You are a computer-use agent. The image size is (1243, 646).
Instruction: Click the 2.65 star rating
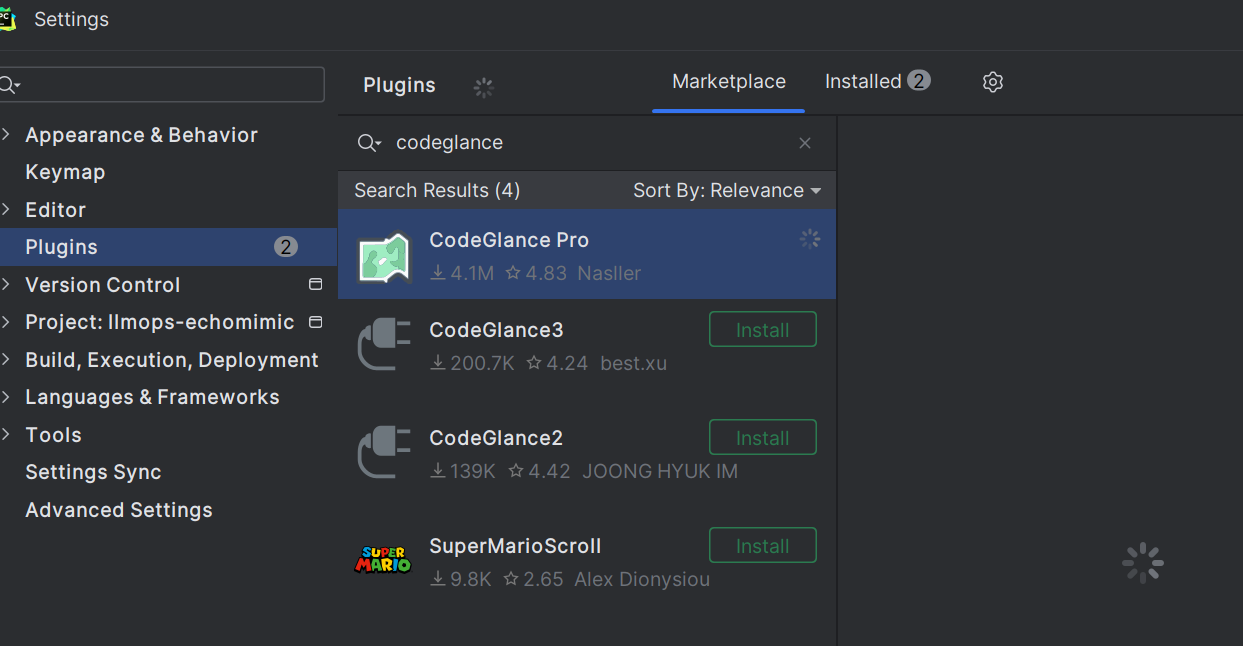[x=534, y=579]
